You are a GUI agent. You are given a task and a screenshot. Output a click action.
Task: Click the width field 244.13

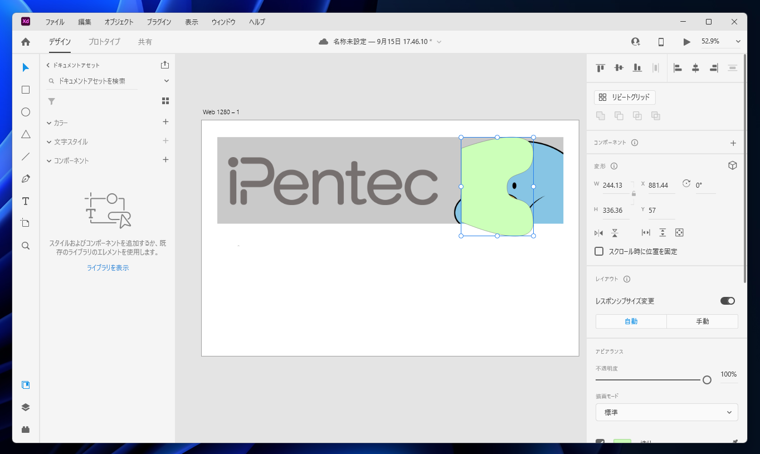click(x=615, y=185)
